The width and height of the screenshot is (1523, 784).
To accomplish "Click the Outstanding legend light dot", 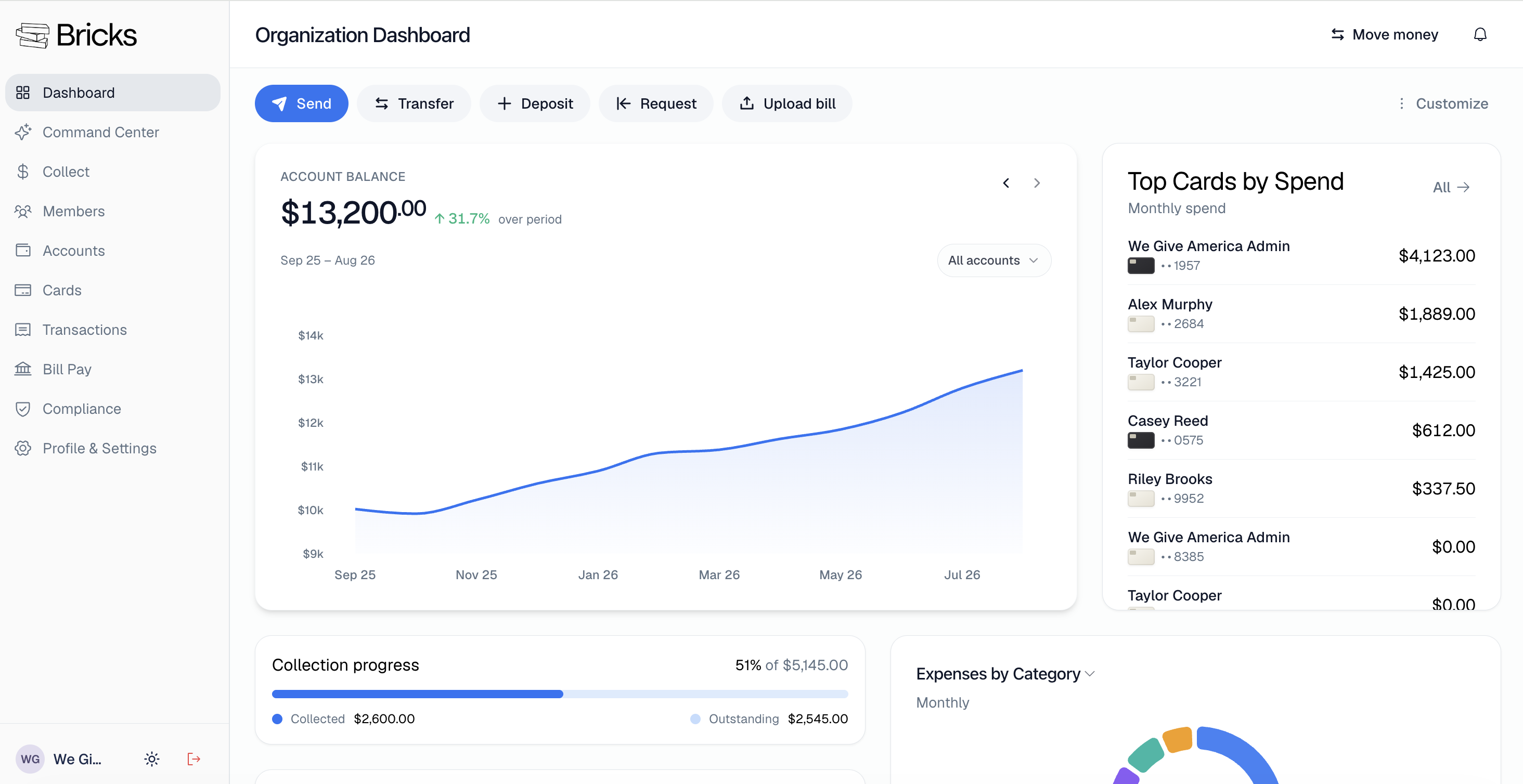I will pyautogui.click(x=695, y=719).
